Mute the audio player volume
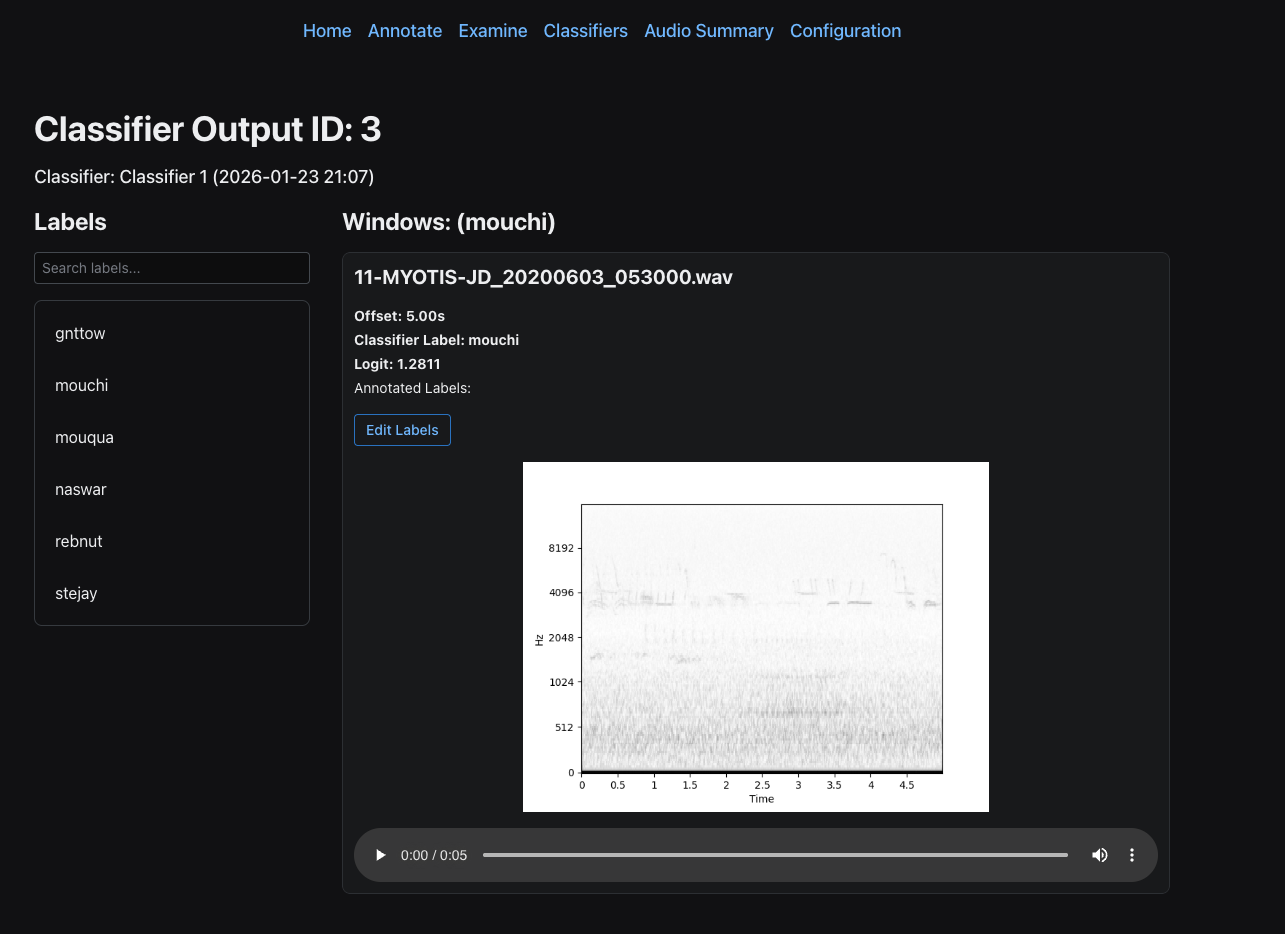Screen dimensions: 1285x934 point(1099,855)
